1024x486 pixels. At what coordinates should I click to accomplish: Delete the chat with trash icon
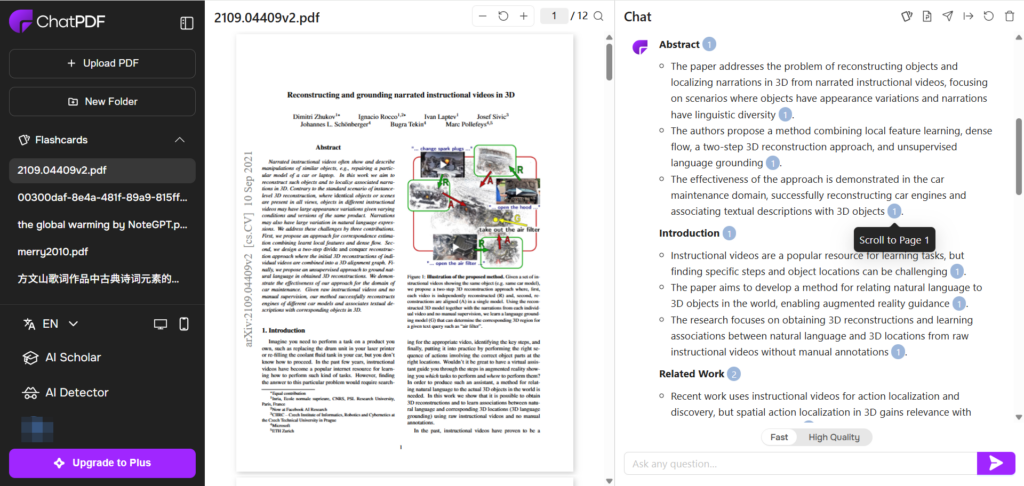pos(1009,16)
